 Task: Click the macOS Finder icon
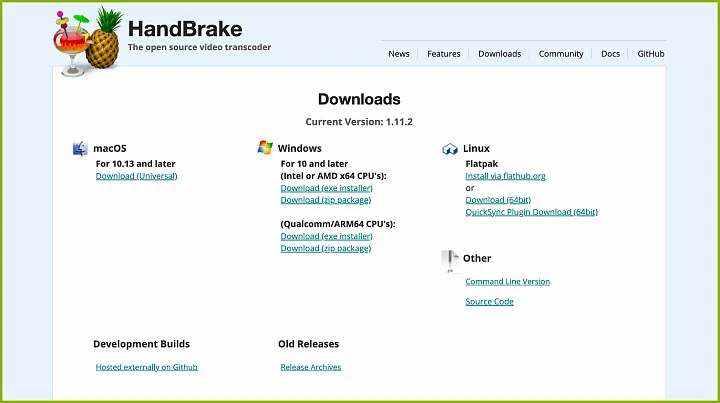click(80, 149)
